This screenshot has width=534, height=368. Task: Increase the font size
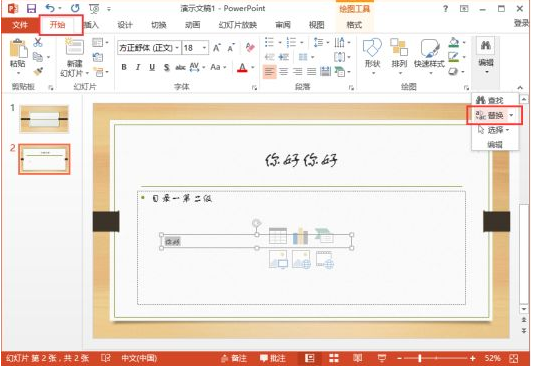click(217, 48)
